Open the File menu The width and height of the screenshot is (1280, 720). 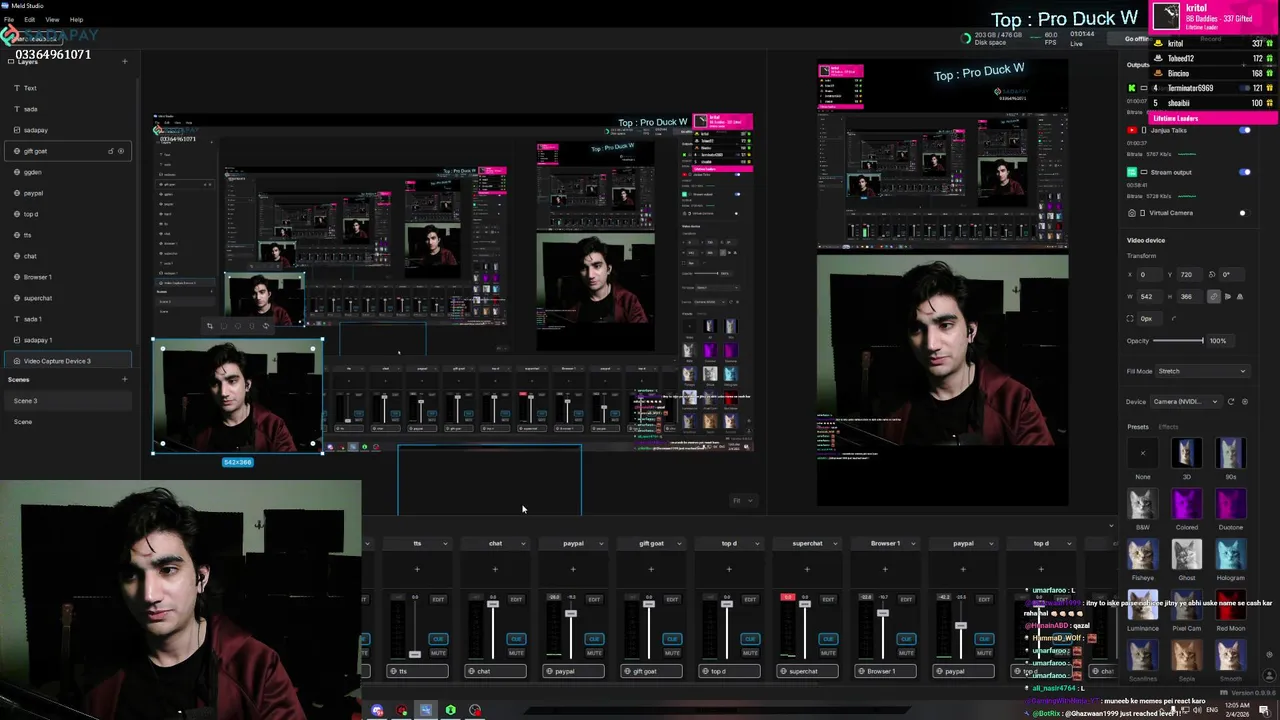9,19
